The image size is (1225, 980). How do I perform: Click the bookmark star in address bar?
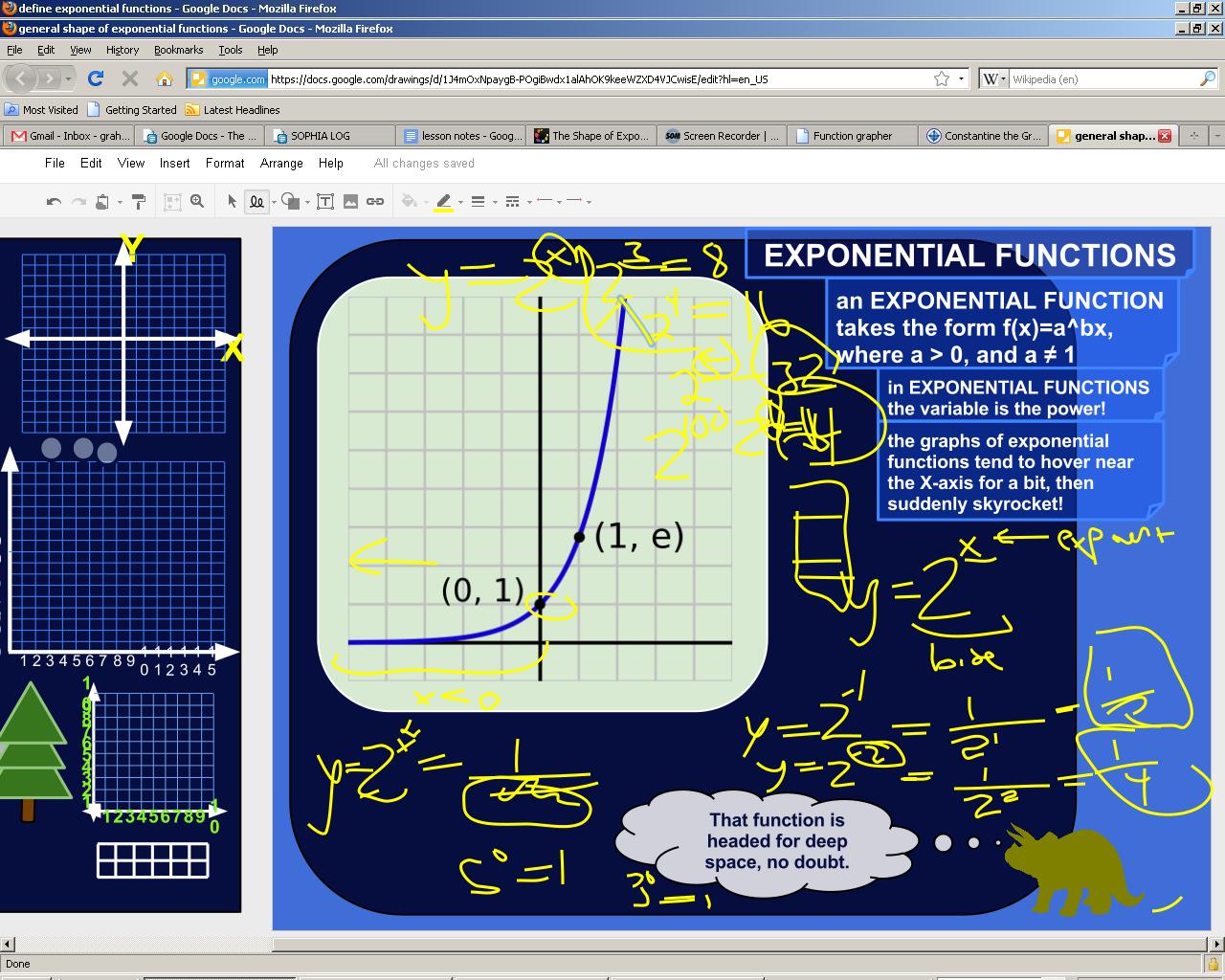pos(941,78)
